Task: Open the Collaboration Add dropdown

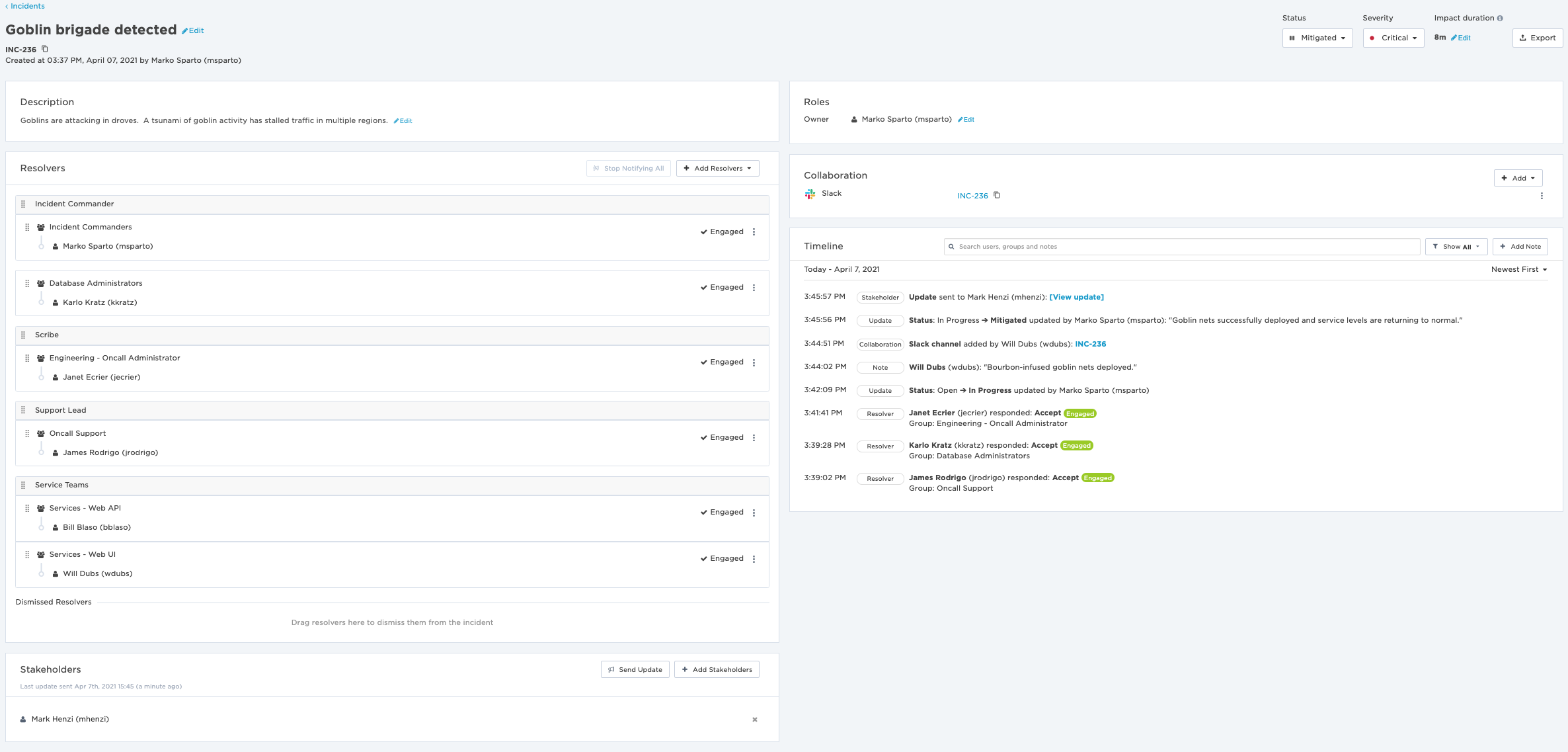Action: (1518, 179)
